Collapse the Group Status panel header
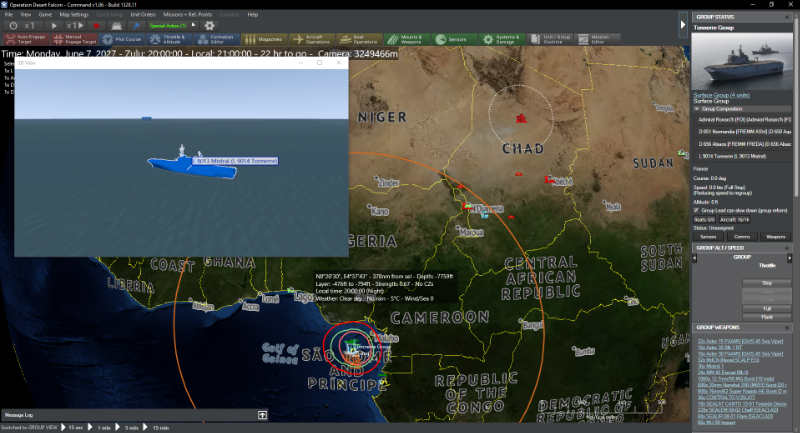 pyautogui.click(x=786, y=17)
